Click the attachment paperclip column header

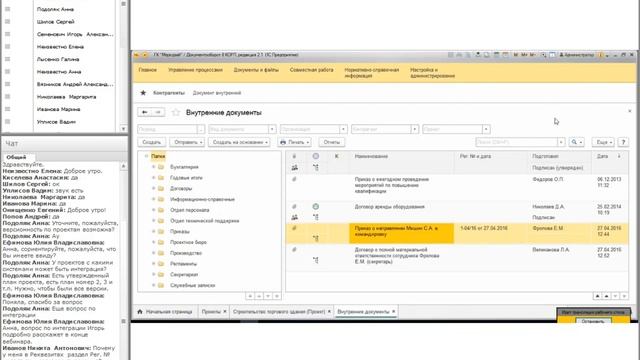point(294,156)
